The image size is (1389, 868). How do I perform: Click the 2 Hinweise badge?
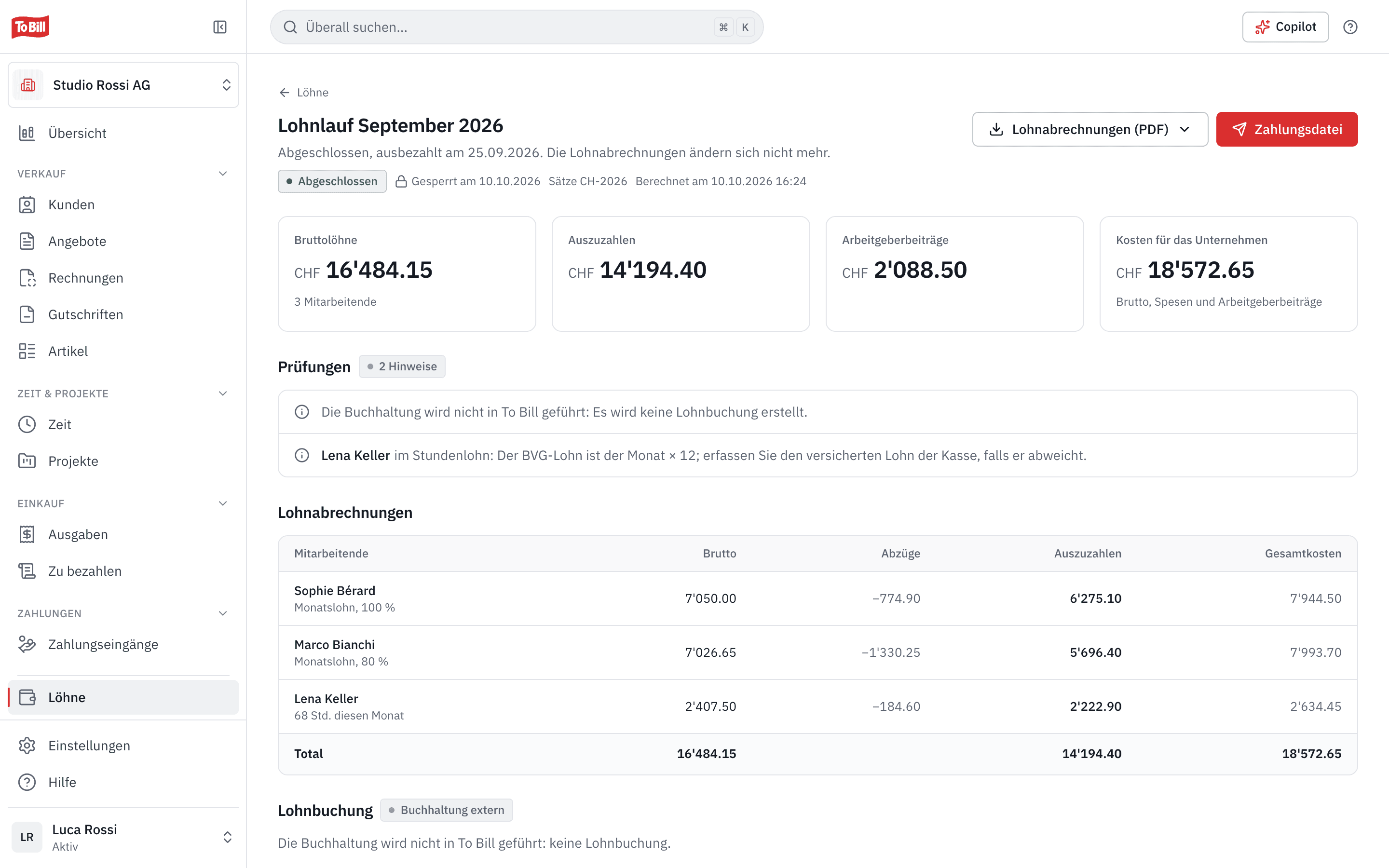[x=402, y=366]
